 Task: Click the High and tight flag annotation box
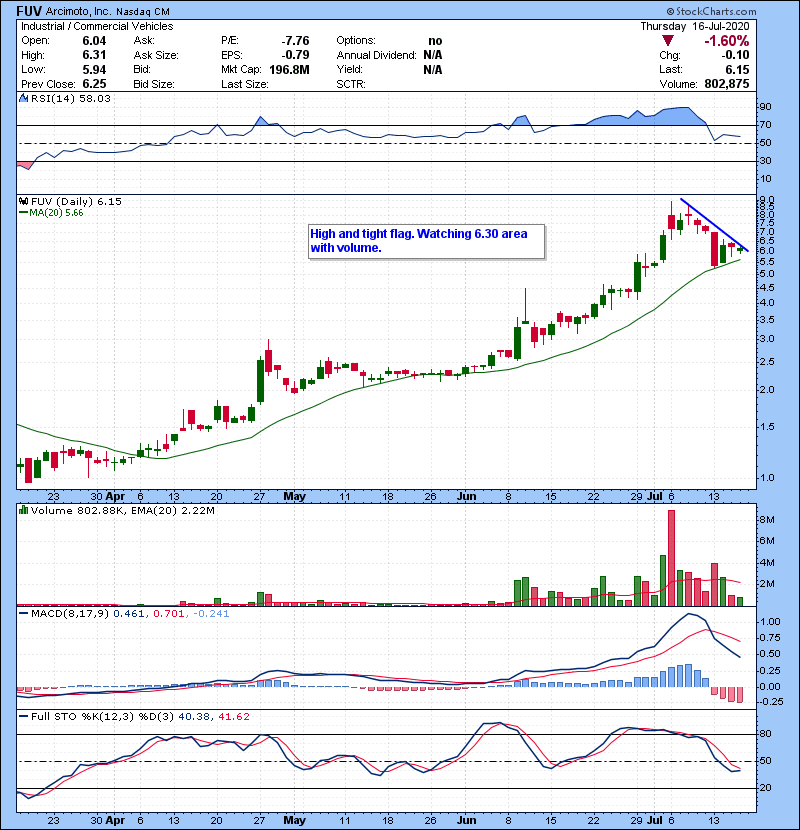[426, 241]
